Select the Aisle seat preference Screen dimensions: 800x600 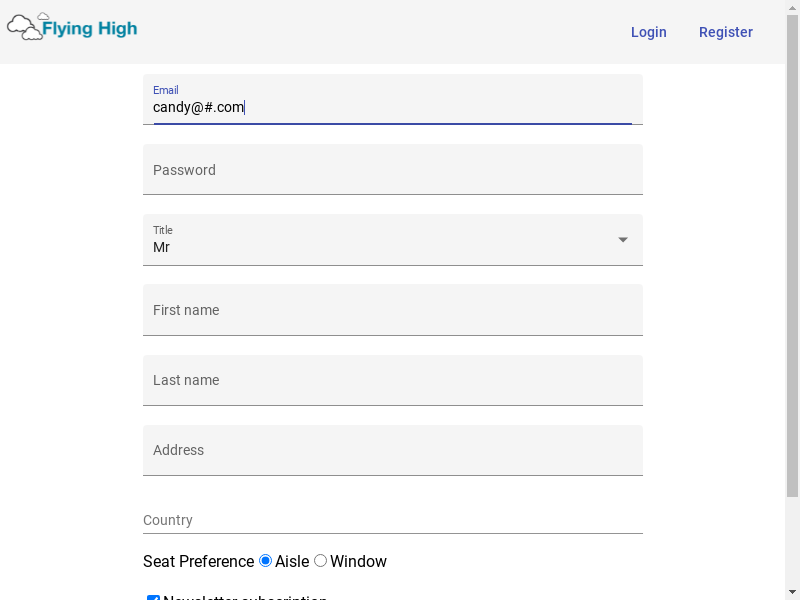(265, 561)
